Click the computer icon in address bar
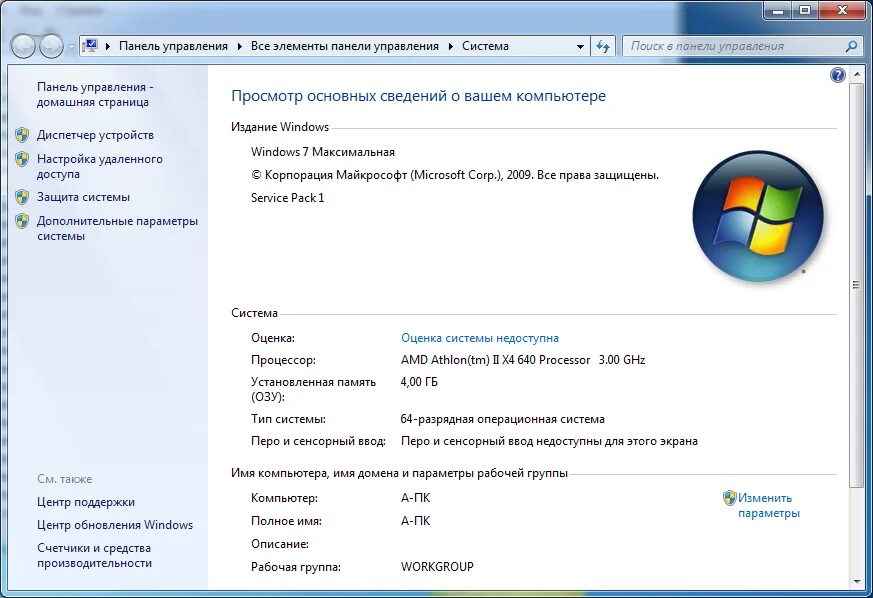The width and height of the screenshot is (873, 598). 91,46
